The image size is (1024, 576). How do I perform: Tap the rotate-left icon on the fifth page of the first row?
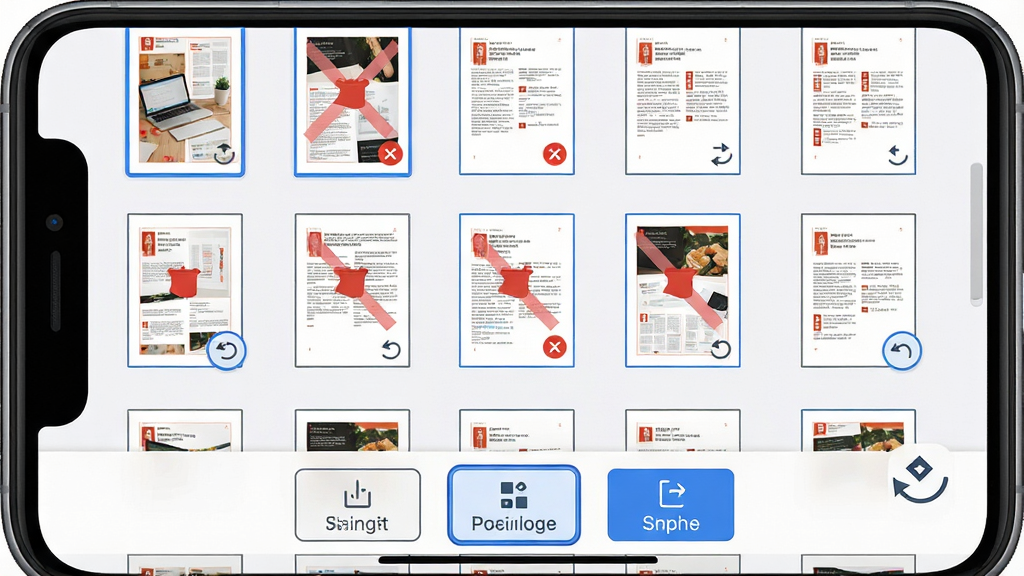pos(898,155)
